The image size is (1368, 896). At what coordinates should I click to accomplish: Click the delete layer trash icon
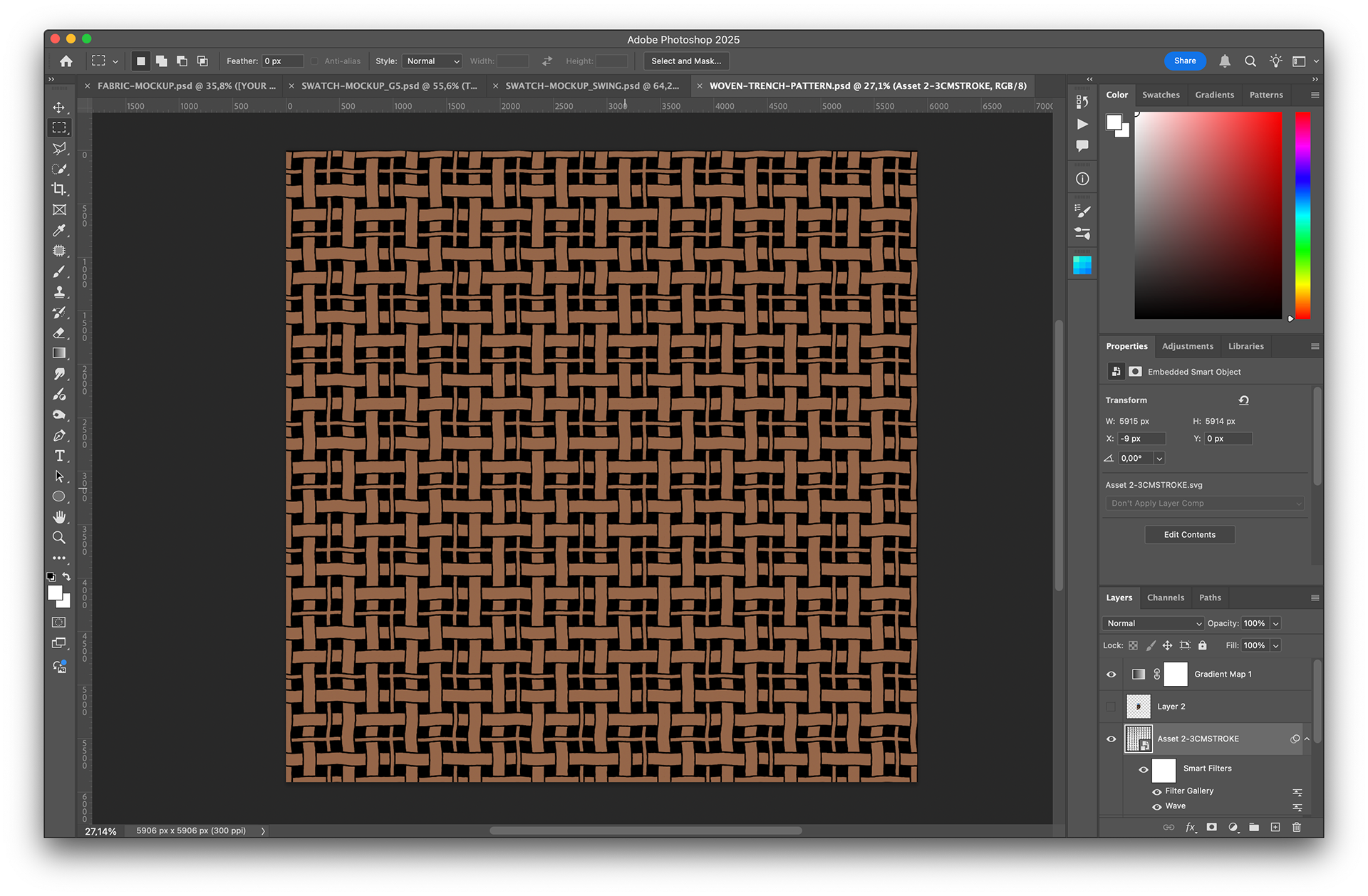[1297, 827]
